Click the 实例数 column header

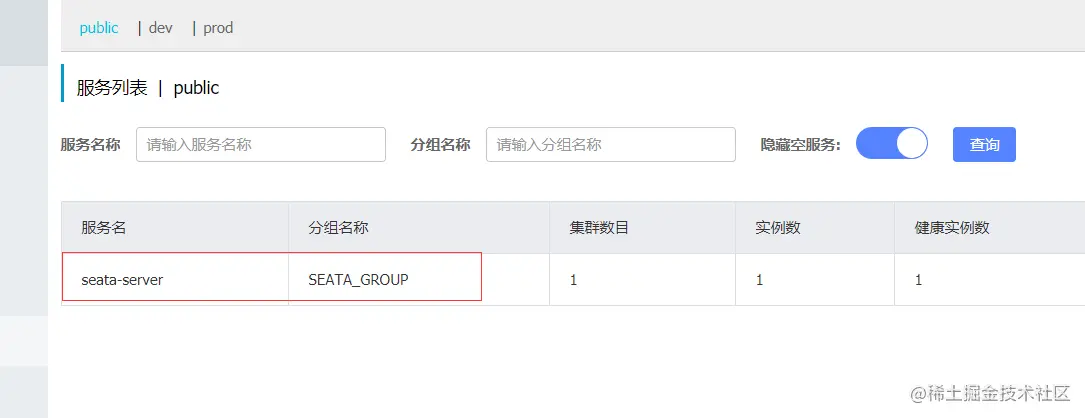coord(778,228)
